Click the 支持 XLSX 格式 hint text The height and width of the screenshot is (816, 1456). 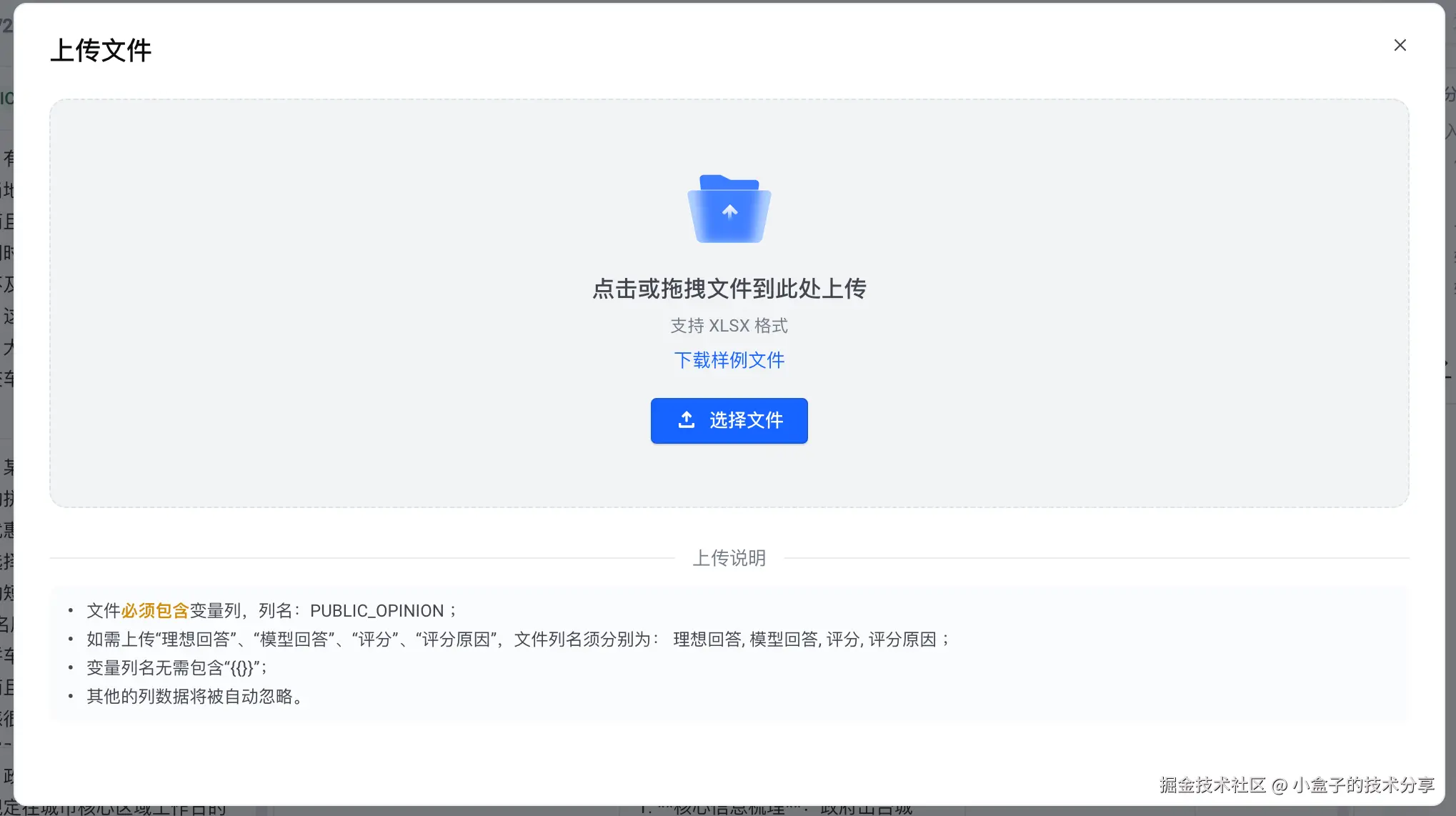click(x=729, y=326)
